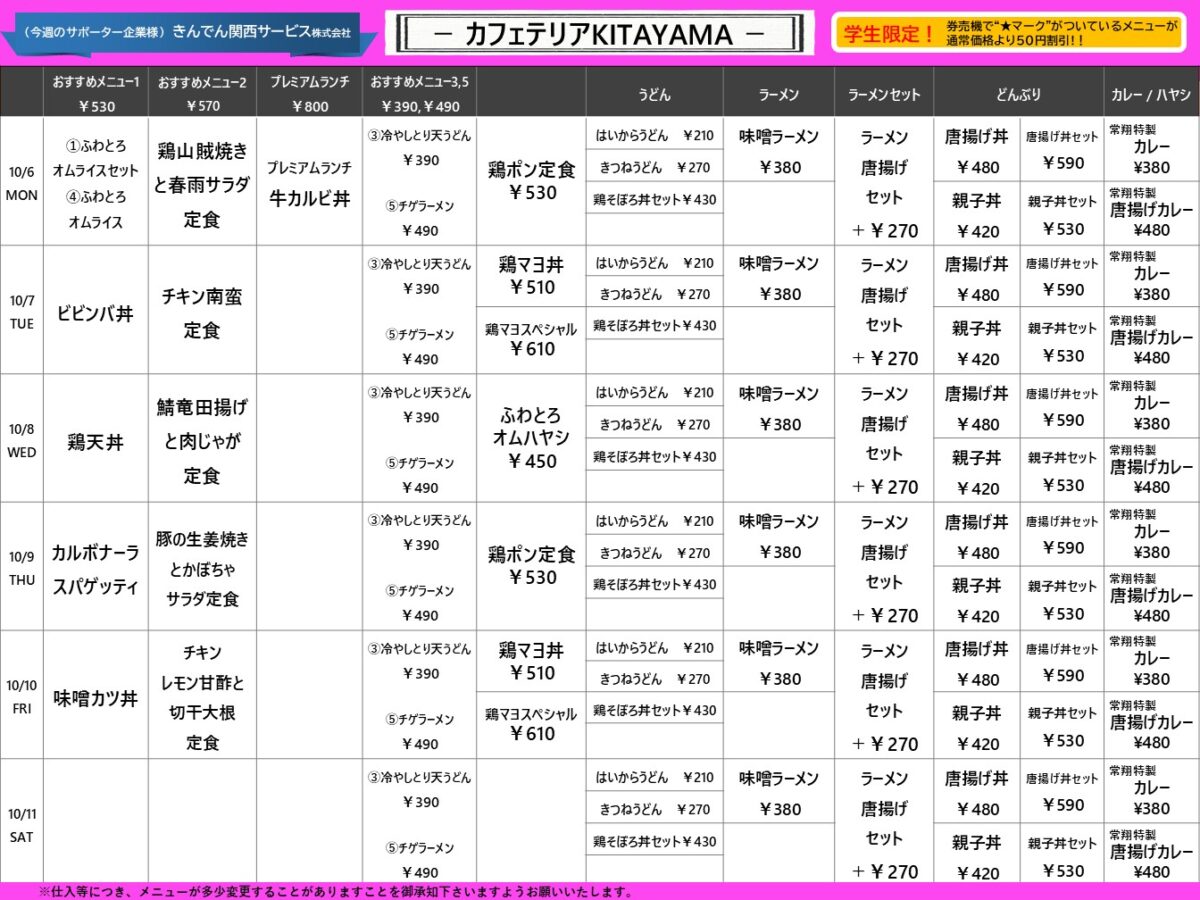Select the カレー / ハヤシ column header

point(1150,94)
